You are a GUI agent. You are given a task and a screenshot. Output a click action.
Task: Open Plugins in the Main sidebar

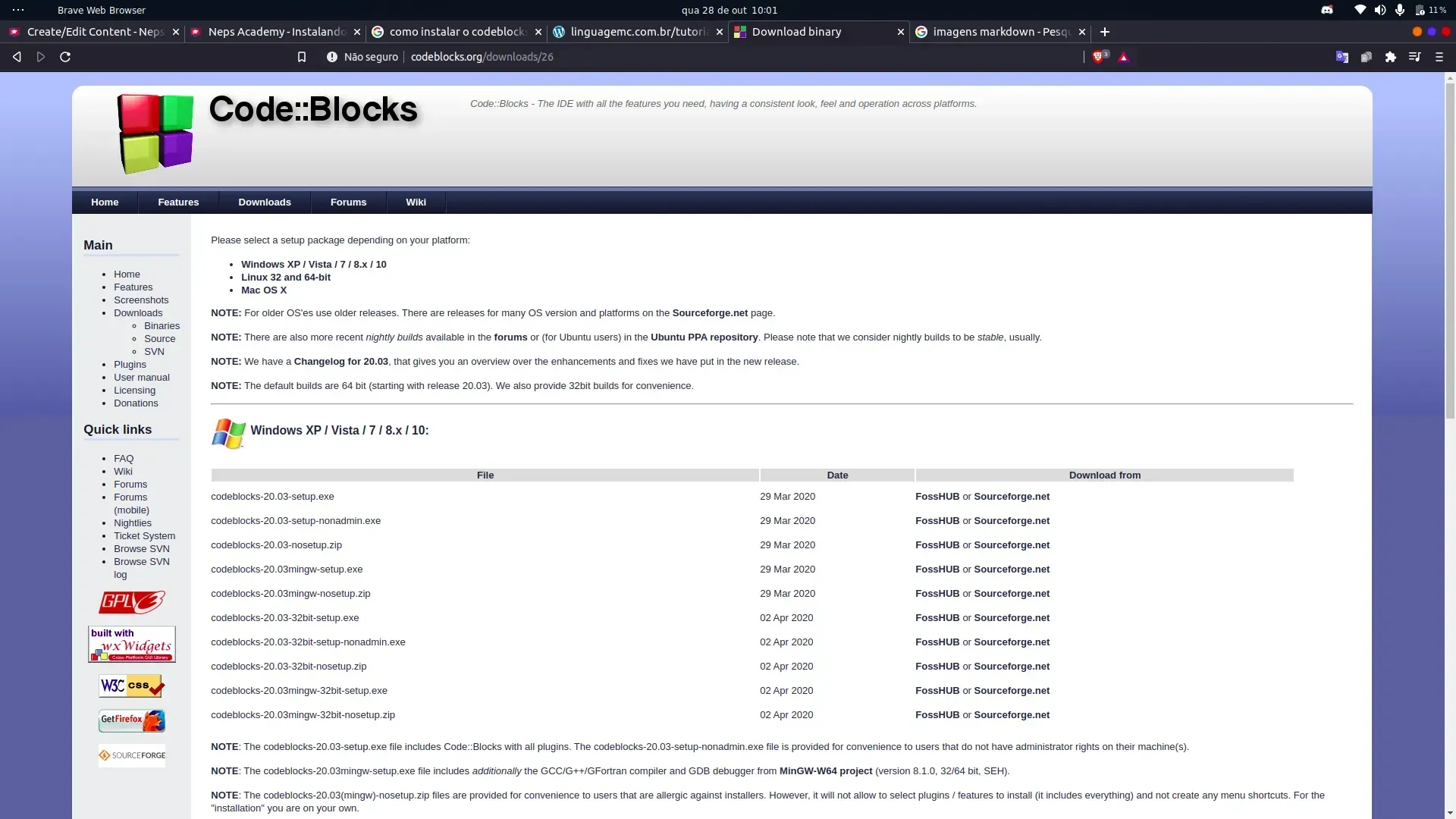tap(130, 365)
